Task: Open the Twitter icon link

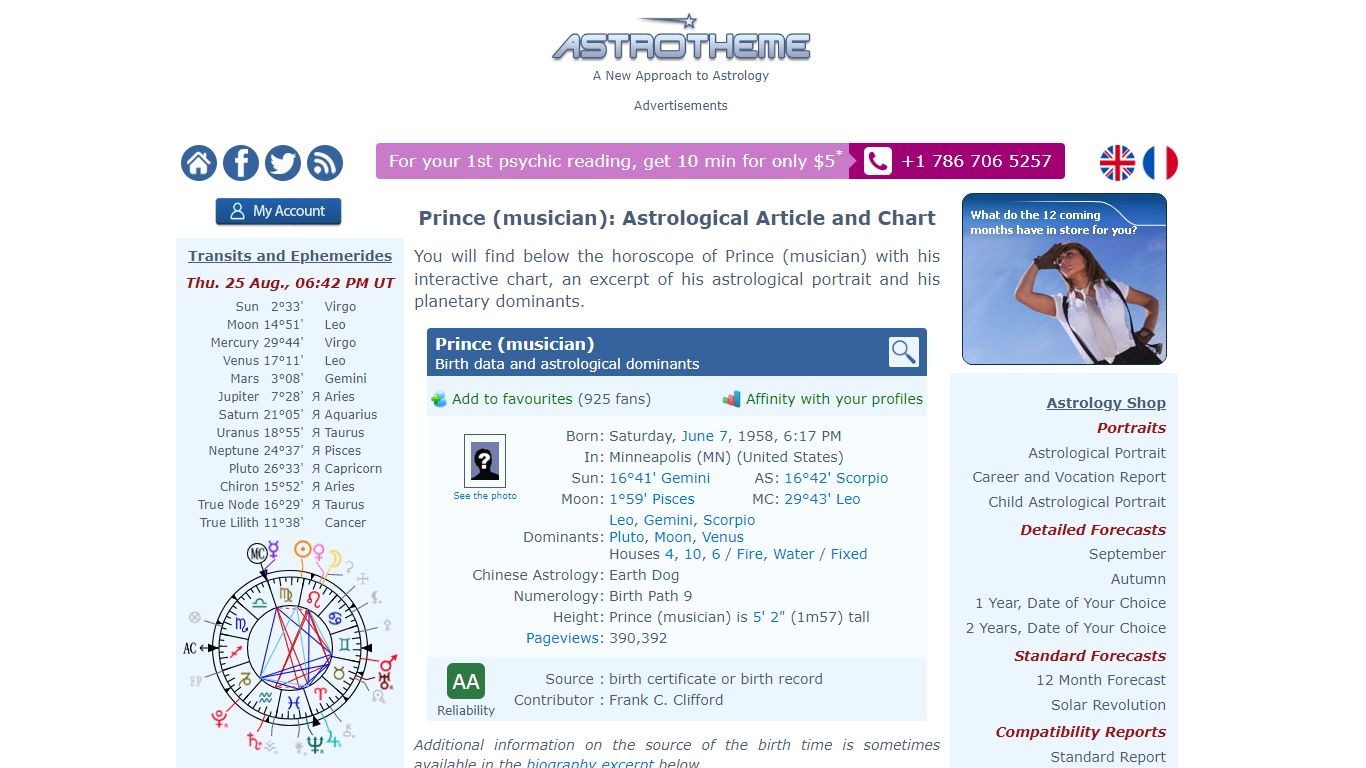Action: coord(283,163)
